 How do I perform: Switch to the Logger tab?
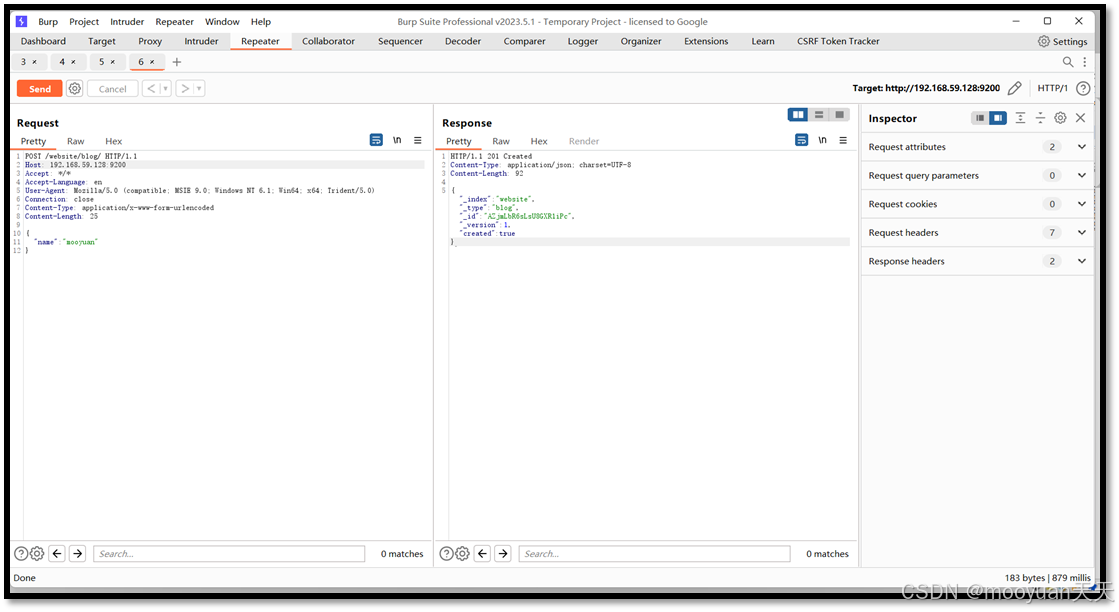(582, 41)
